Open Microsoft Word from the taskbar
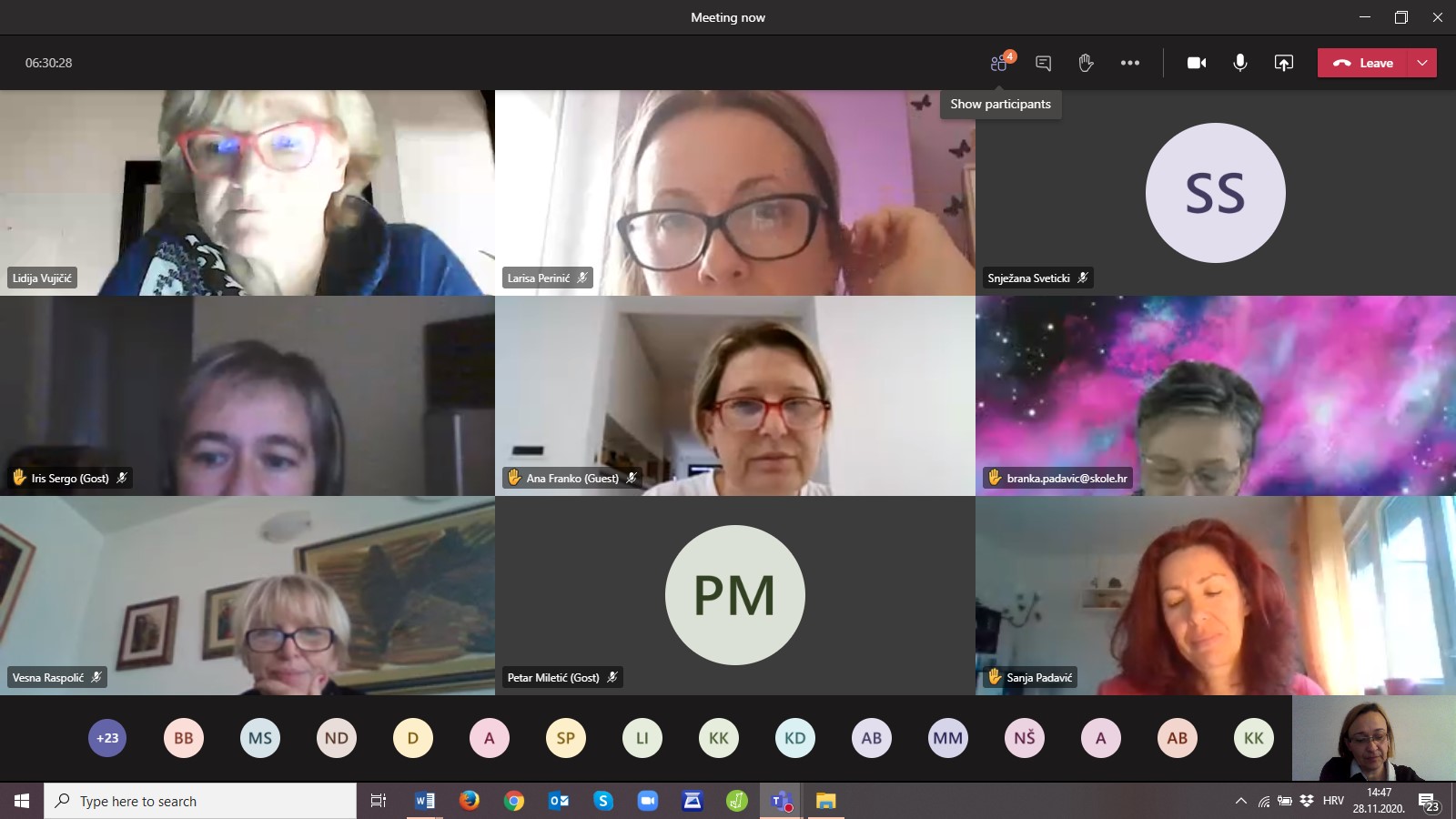 pos(424,801)
